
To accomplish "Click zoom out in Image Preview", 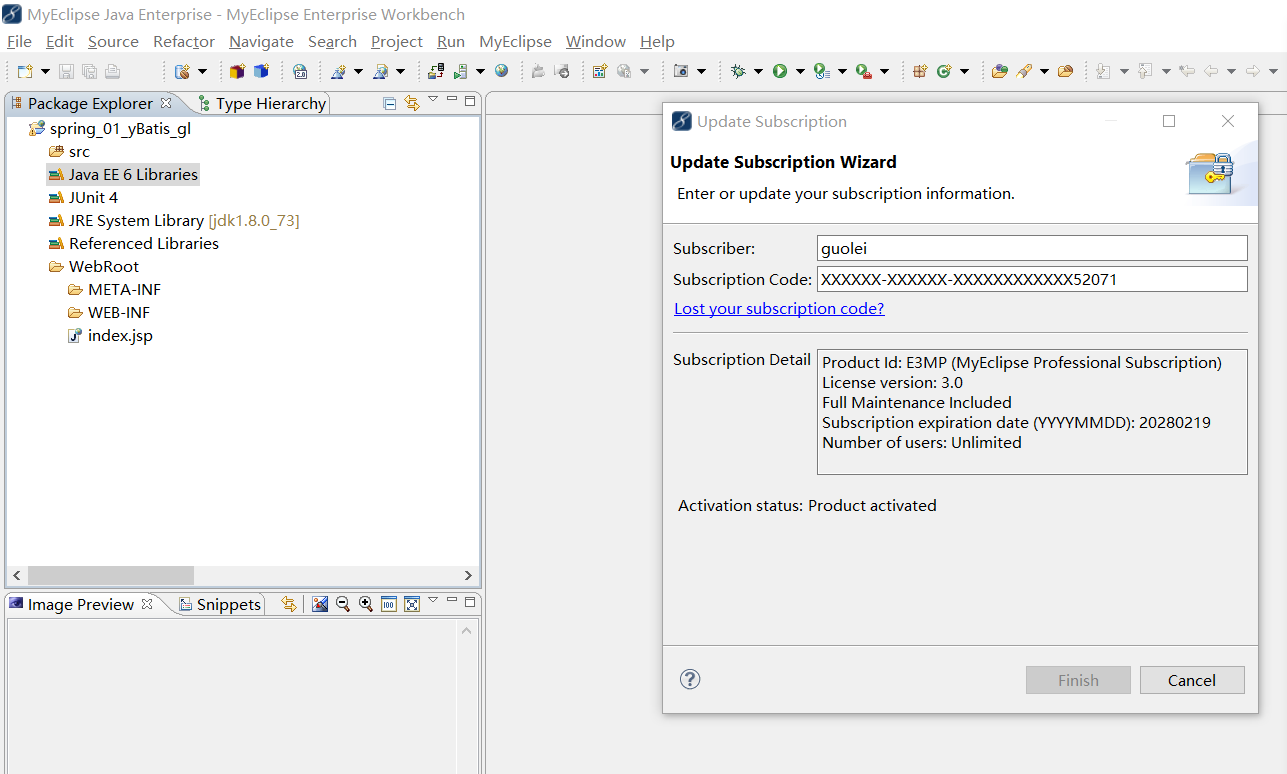I will 343,604.
